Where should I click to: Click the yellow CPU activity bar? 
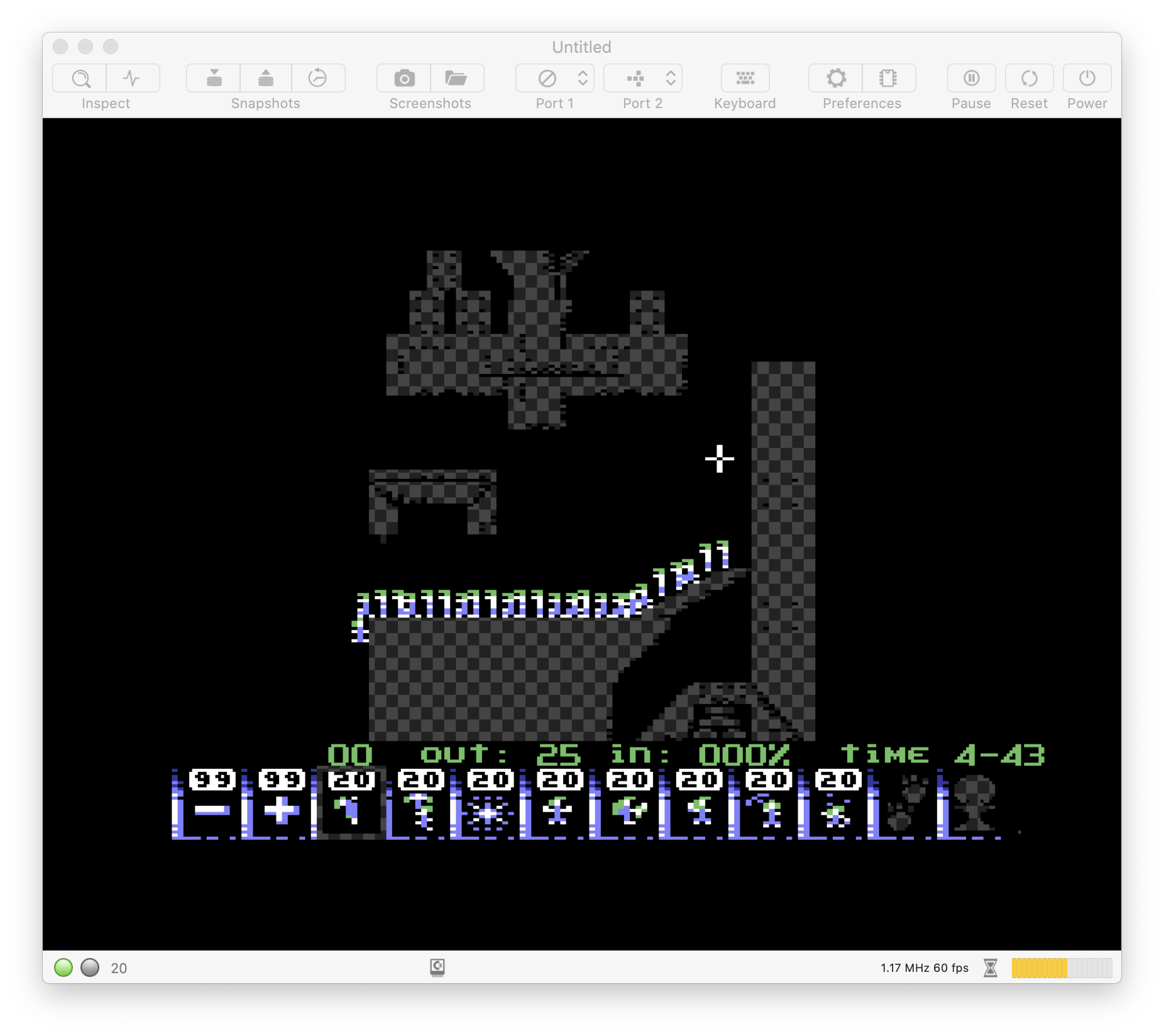pyautogui.click(x=1062, y=967)
